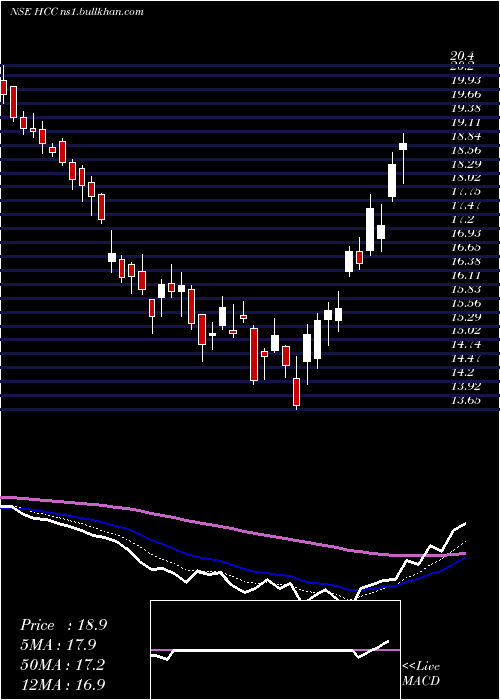This screenshot has height=700, width=500.
Task: Click the 15.83 price axis label
Action: pos(466,289)
